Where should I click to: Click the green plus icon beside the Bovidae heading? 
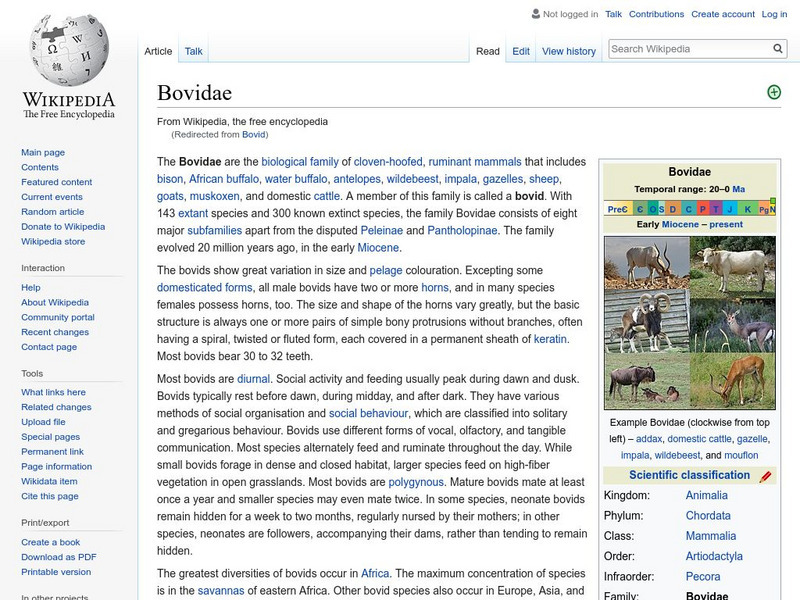point(774,91)
